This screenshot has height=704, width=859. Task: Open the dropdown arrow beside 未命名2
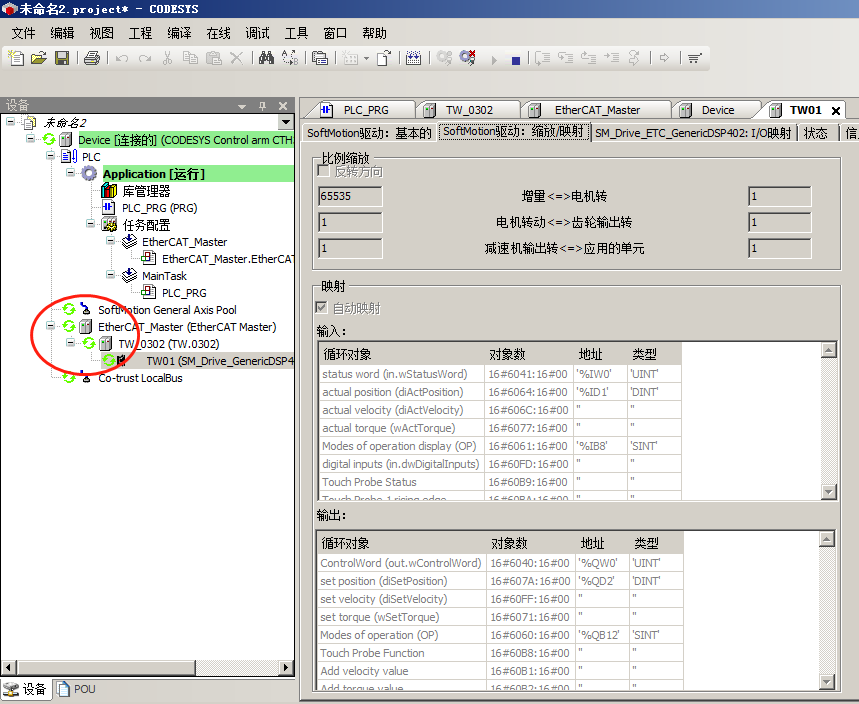point(285,122)
